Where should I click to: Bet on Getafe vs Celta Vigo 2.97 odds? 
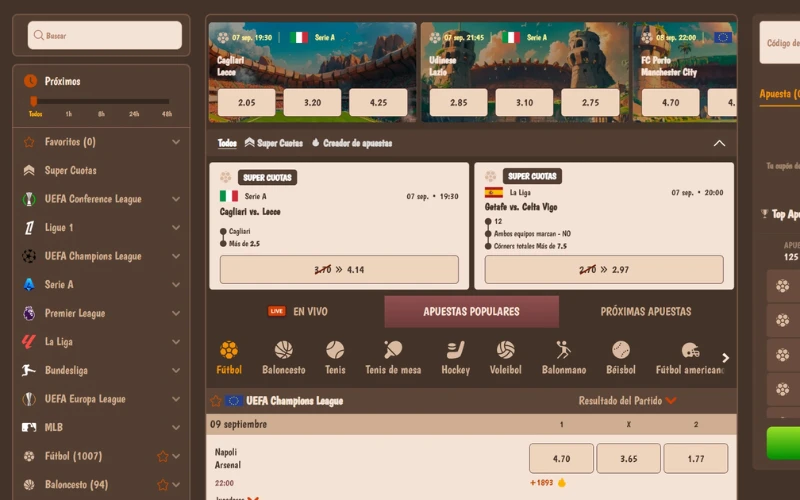pyautogui.click(x=604, y=269)
